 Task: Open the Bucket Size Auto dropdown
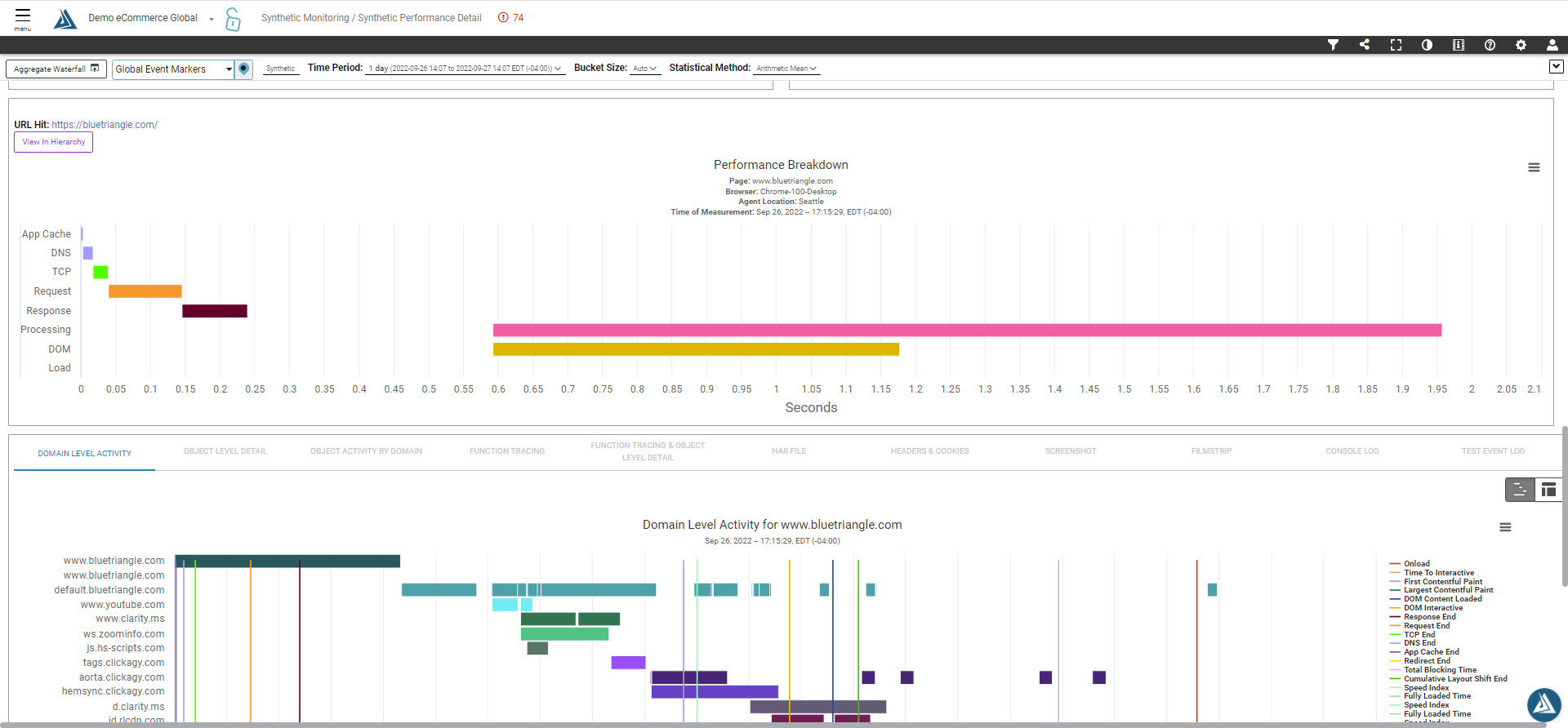(x=645, y=69)
